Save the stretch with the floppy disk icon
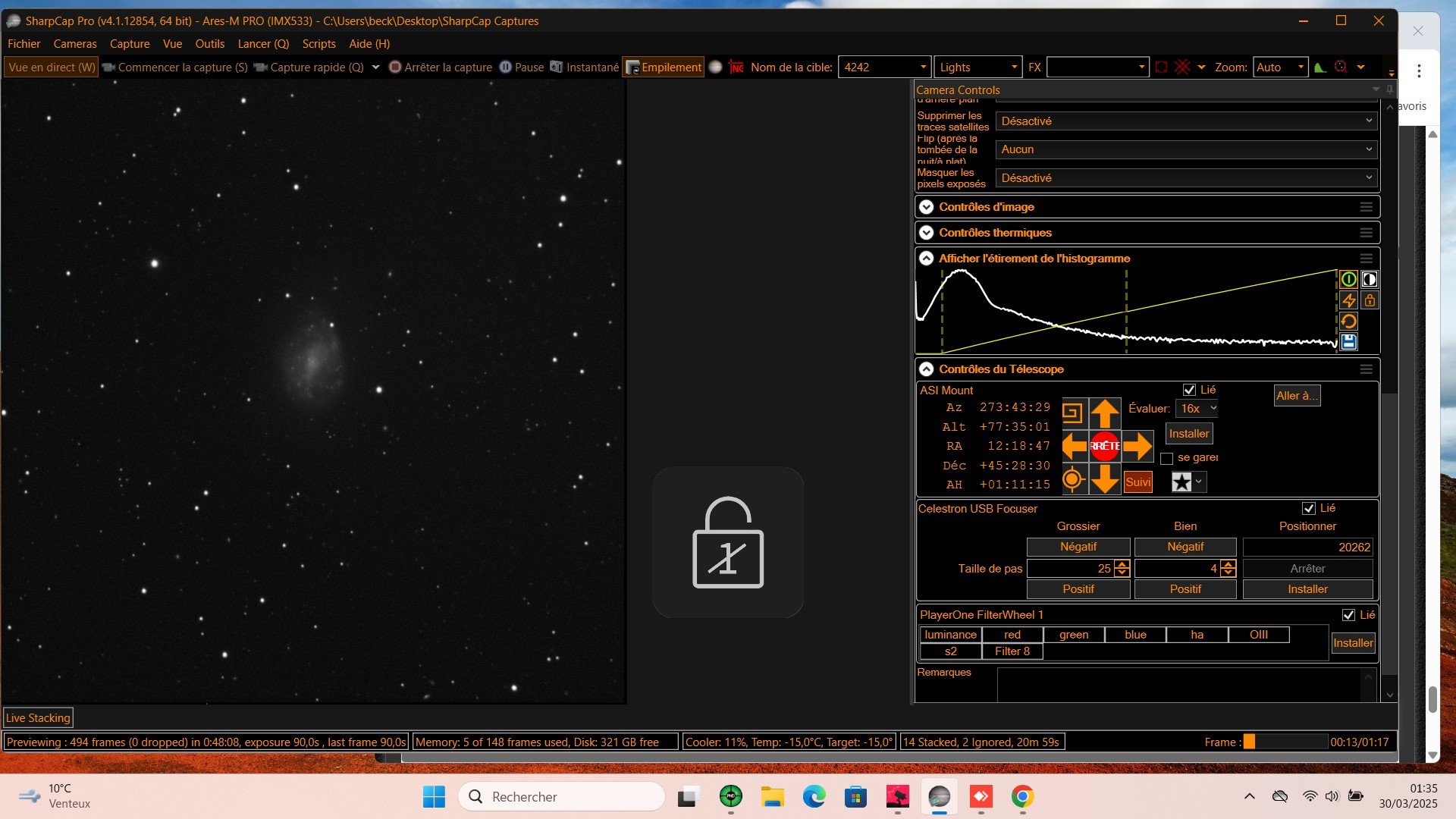Screen dimensions: 1456x819 [x=1348, y=342]
